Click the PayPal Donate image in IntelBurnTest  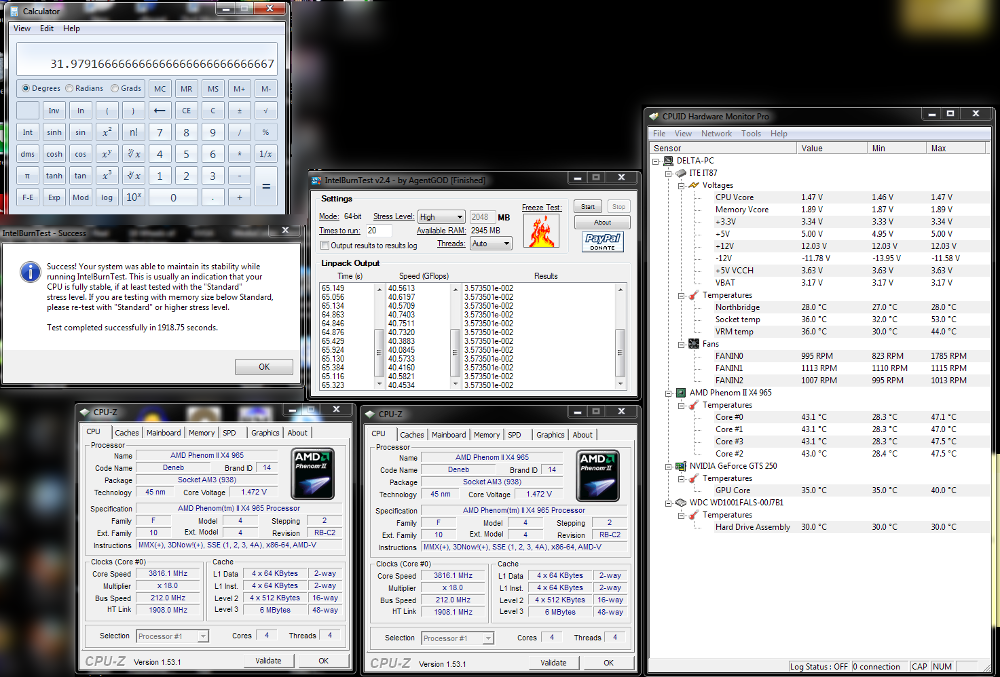pyautogui.click(x=603, y=242)
